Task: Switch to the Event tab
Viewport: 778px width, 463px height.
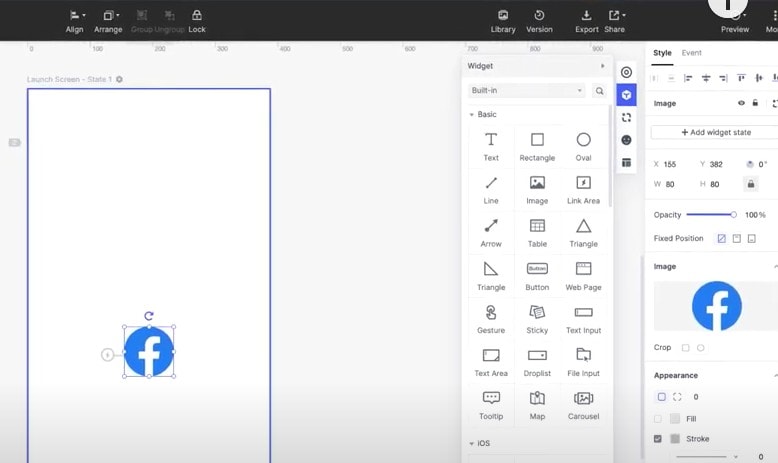Action: (x=691, y=53)
